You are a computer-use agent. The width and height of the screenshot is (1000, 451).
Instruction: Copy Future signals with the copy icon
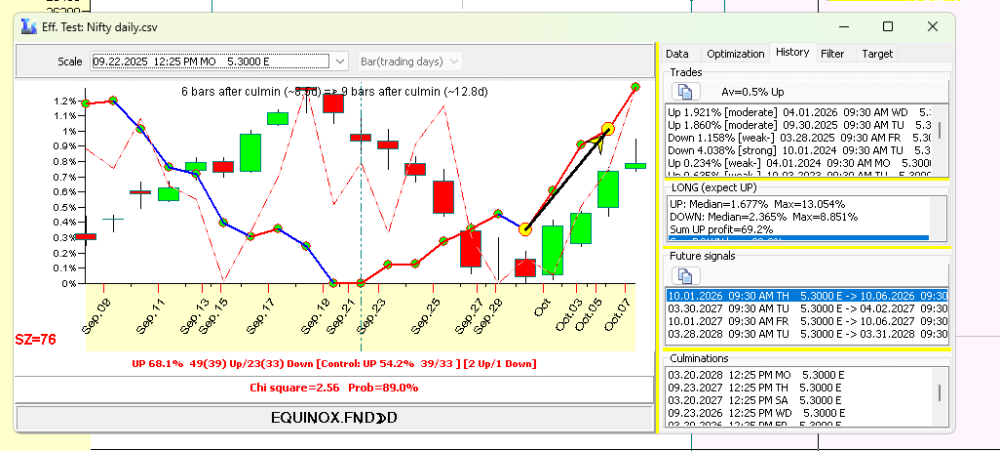[x=686, y=276]
